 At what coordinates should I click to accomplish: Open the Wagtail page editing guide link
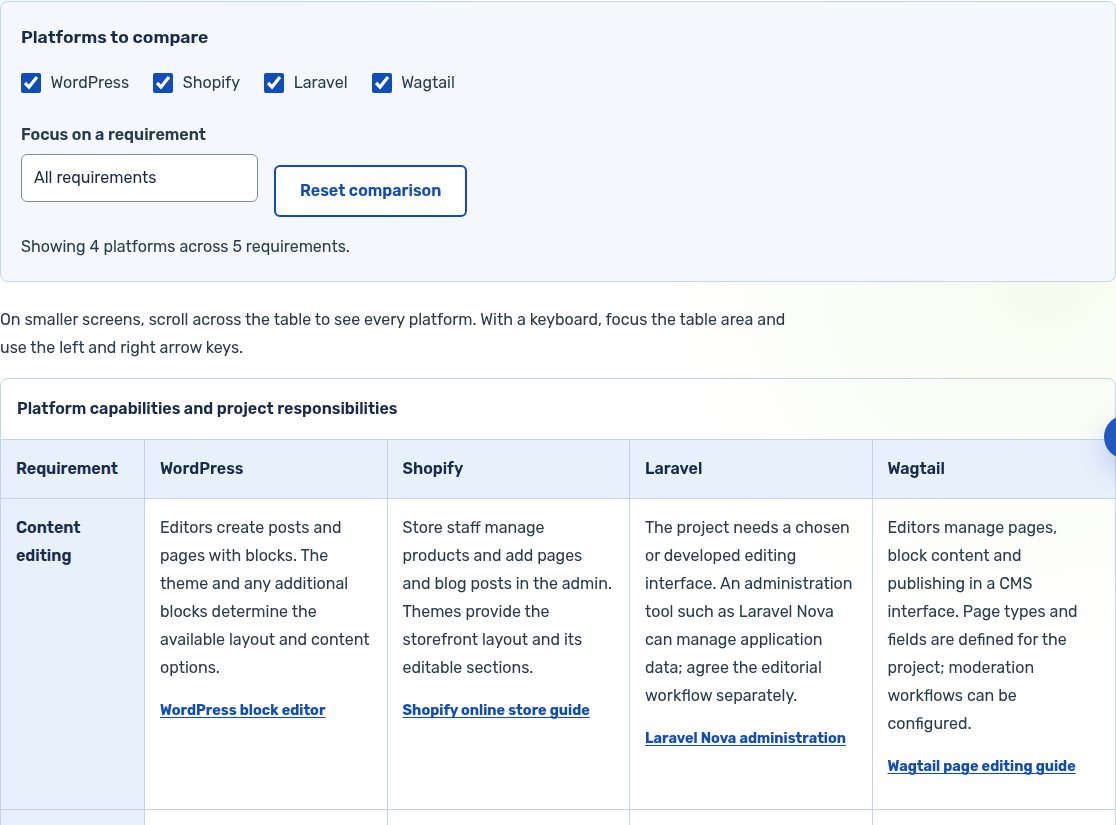click(981, 766)
